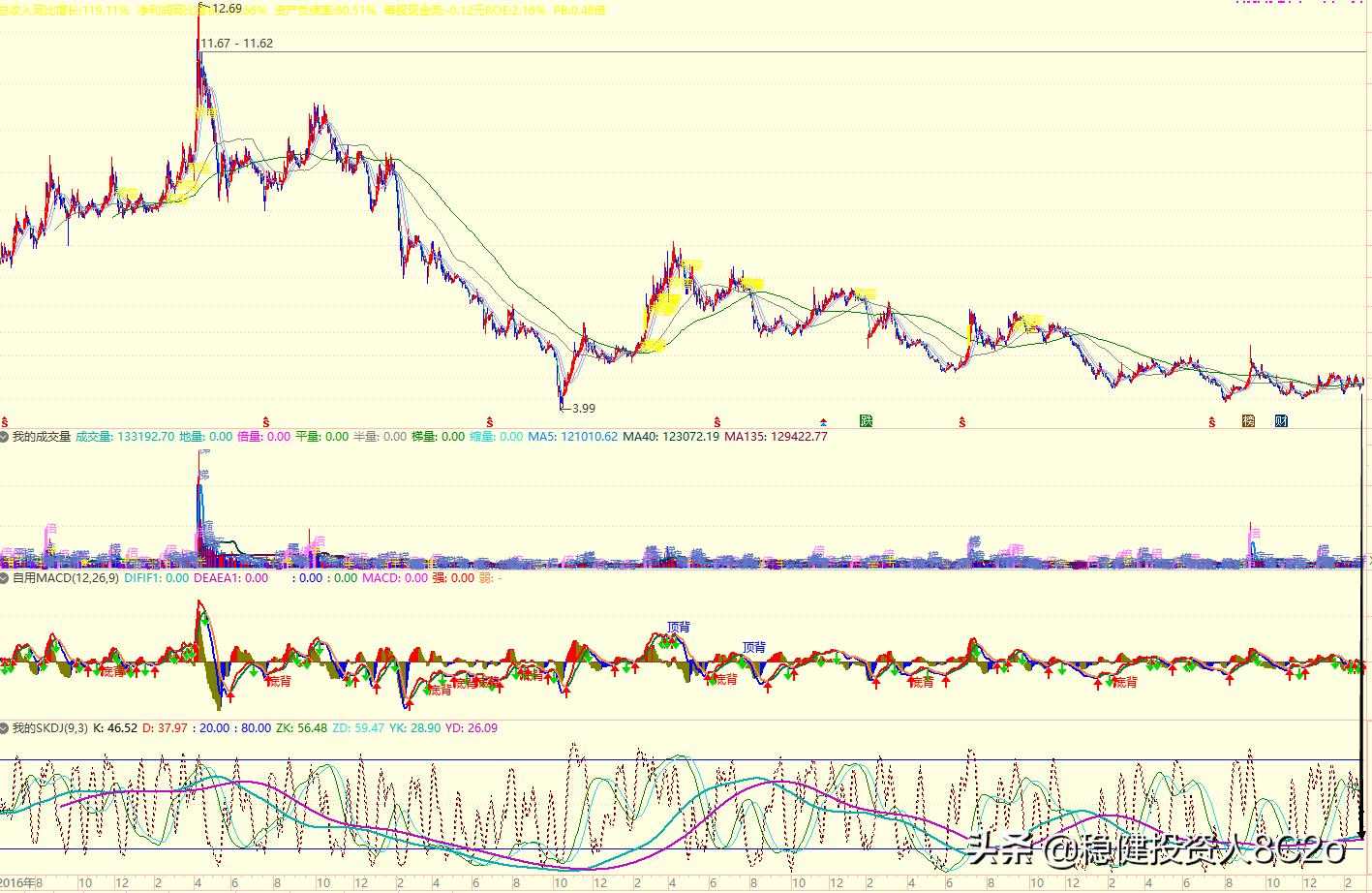Open the 我的SKDJ indicator dropdown arrow

[x=5, y=728]
